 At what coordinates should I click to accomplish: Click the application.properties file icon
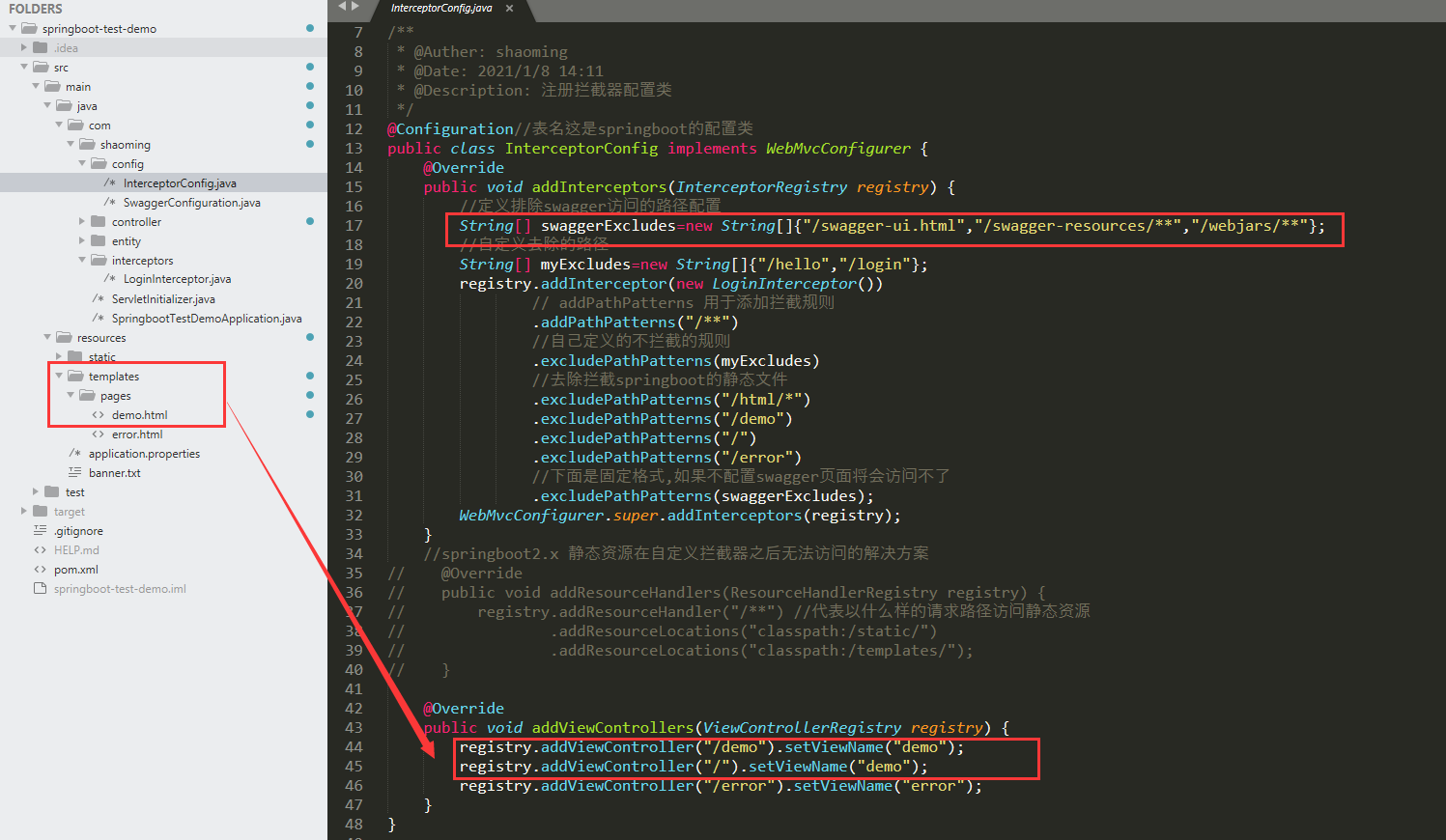74,453
